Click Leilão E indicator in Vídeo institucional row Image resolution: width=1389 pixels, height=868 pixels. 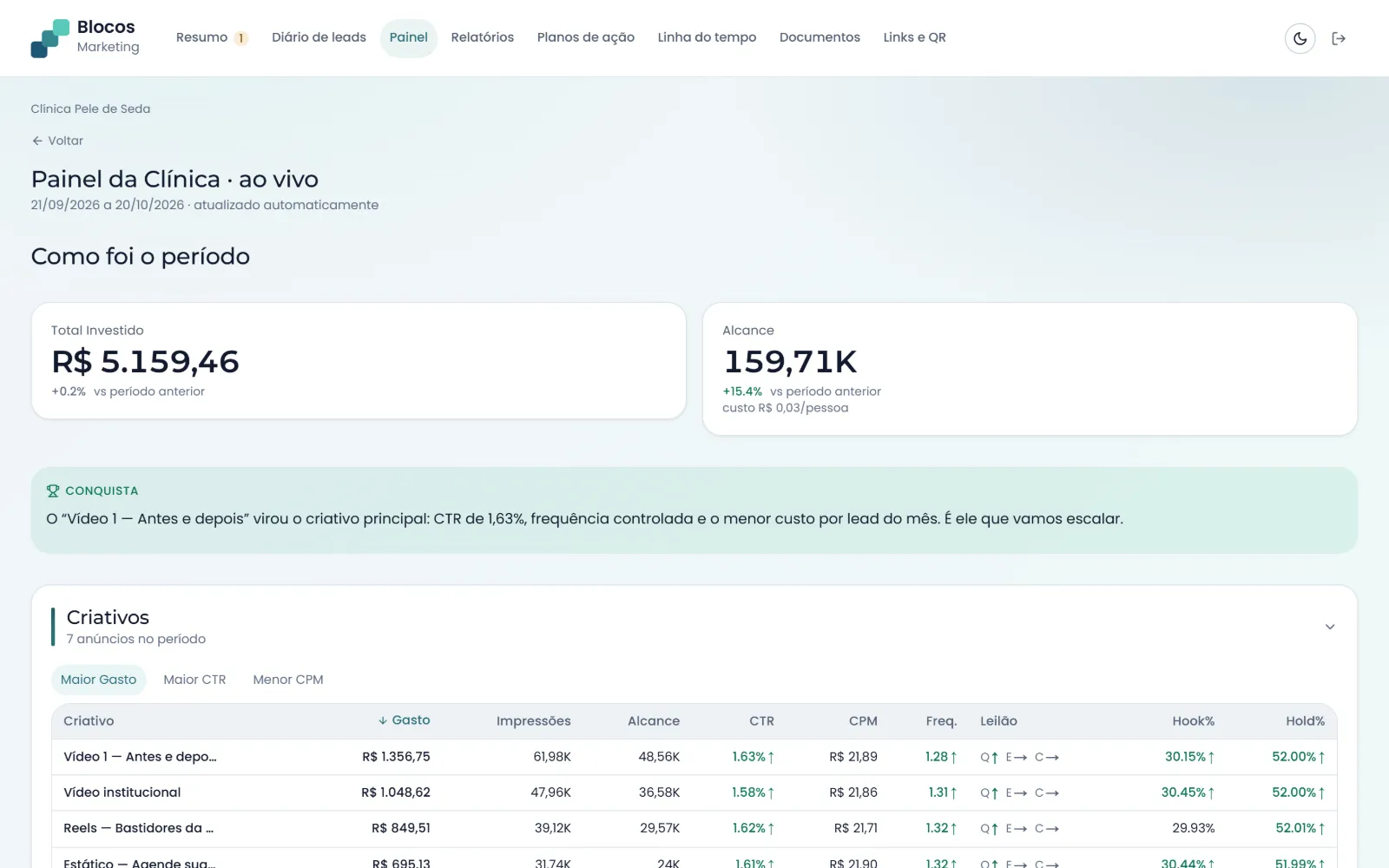coord(1017,793)
